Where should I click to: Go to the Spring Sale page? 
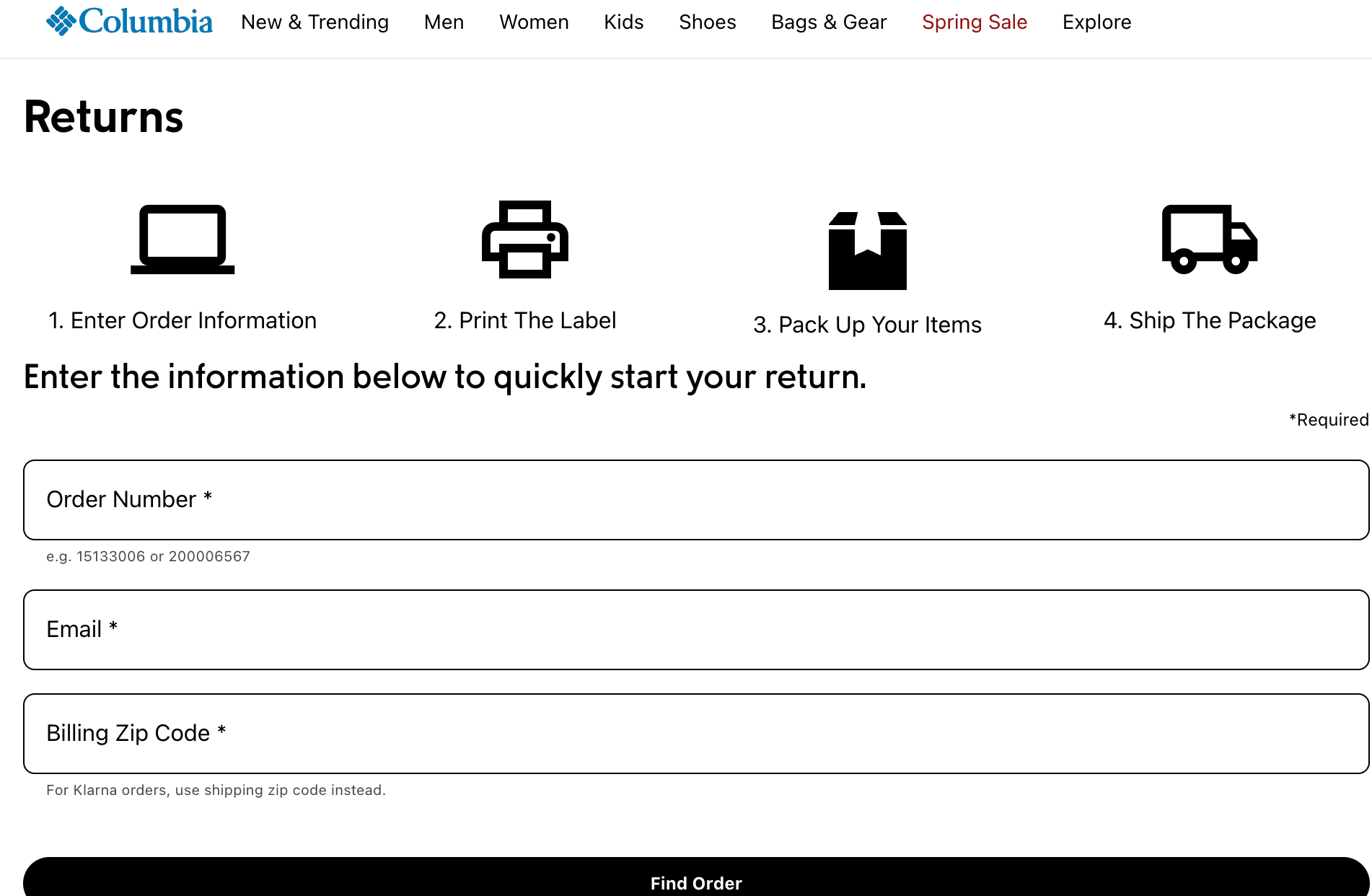975,22
